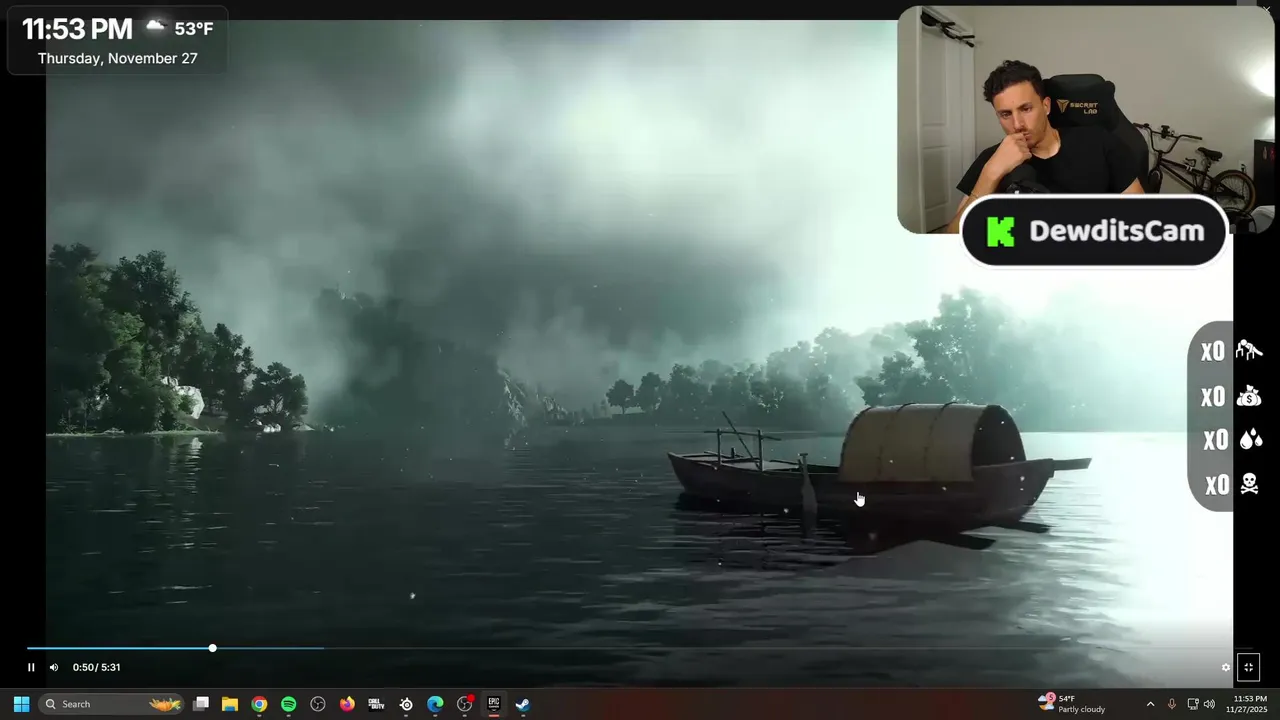Open Steam from taskbar
This screenshot has width=1280, height=720.
523,704
